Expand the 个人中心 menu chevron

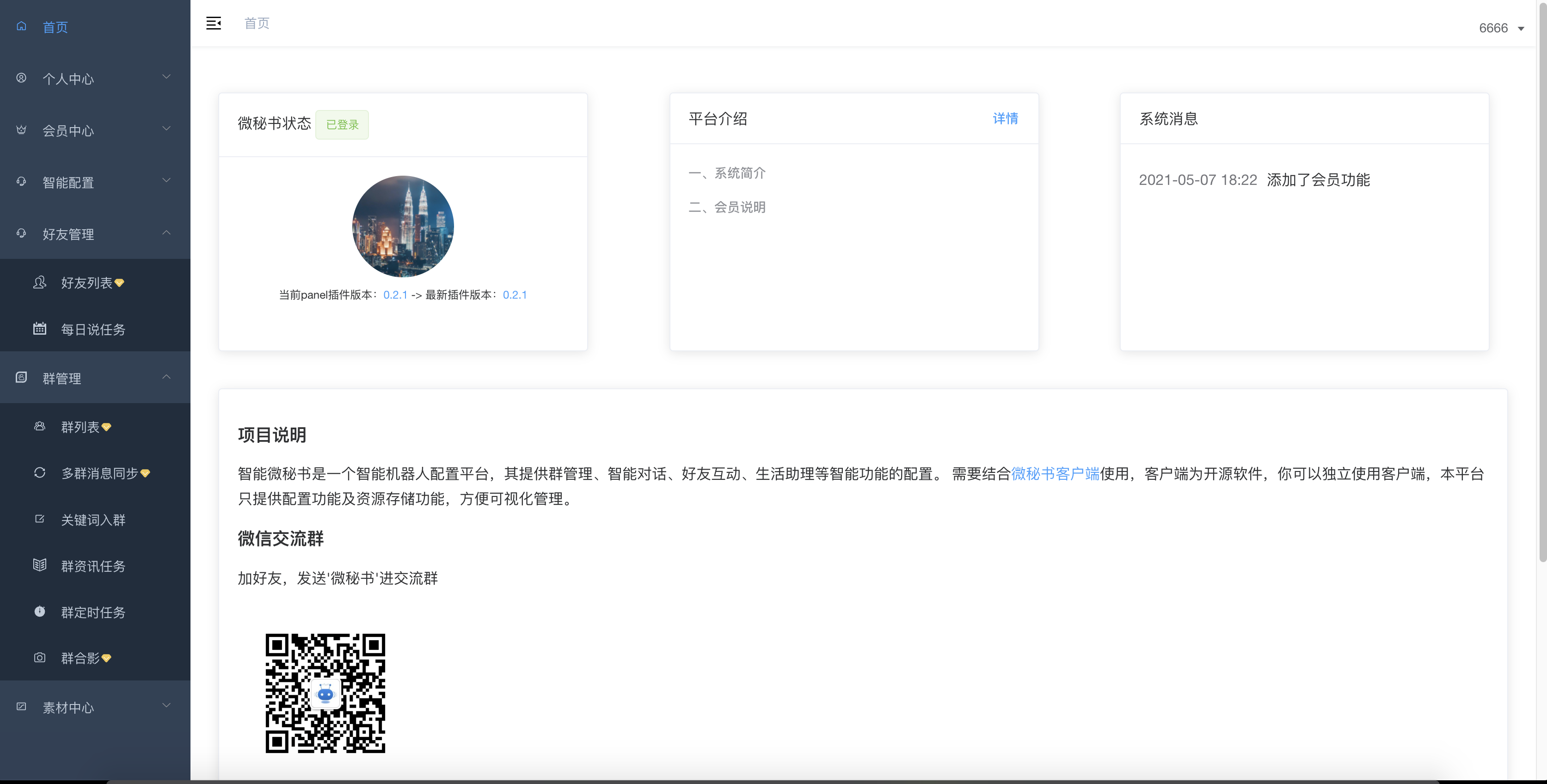pos(166,77)
